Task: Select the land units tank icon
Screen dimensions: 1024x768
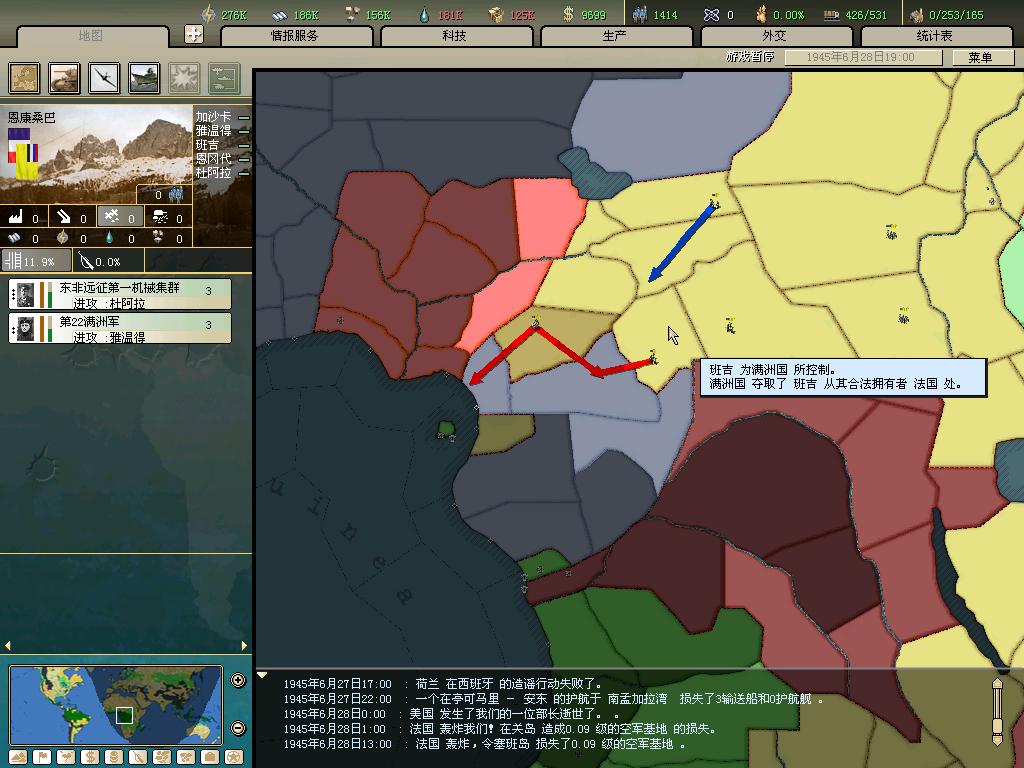Action: point(65,78)
